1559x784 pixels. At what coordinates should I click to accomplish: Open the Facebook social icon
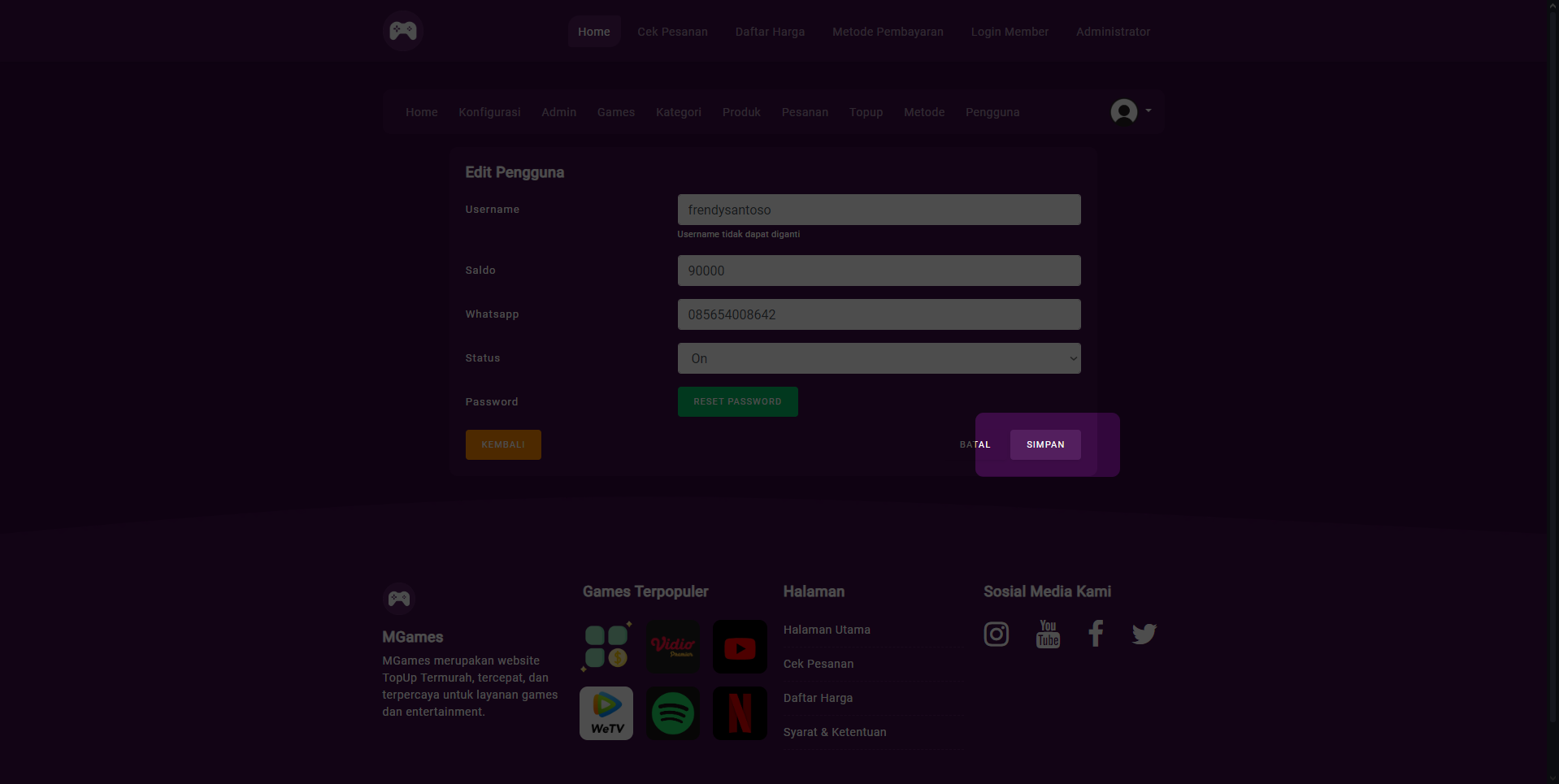pyautogui.click(x=1096, y=634)
